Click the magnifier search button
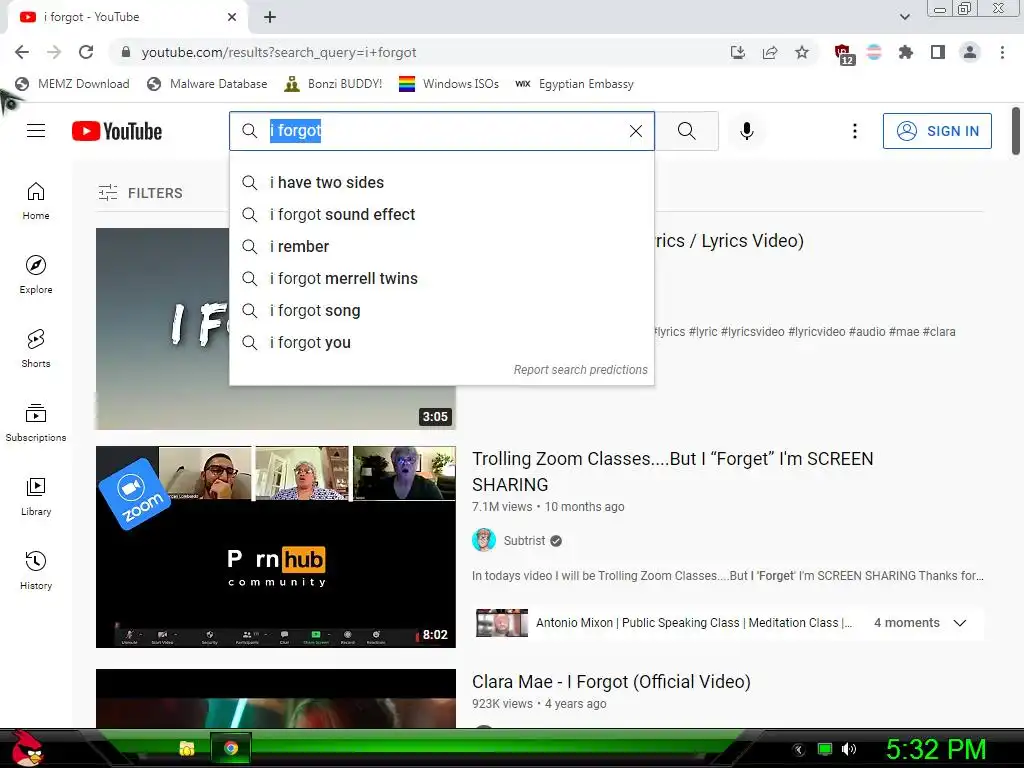Viewport: 1024px width, 768px height. (686, 131)
